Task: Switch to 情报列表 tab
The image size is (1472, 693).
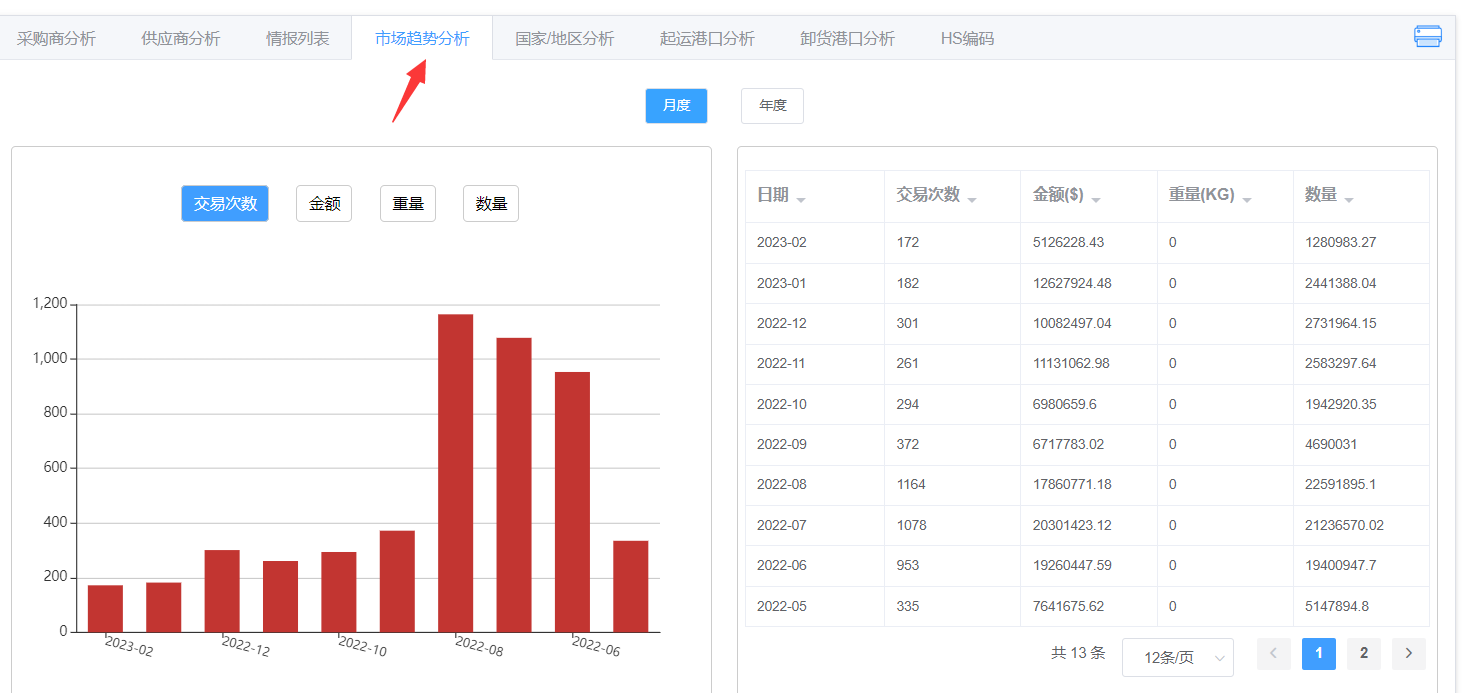Action: 297,39
